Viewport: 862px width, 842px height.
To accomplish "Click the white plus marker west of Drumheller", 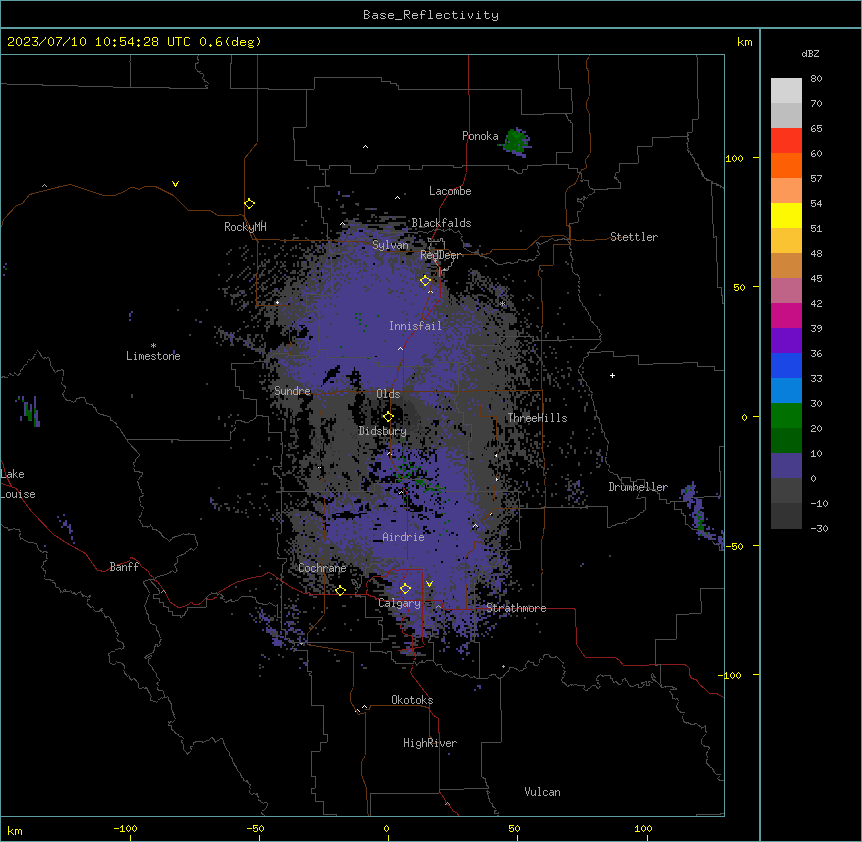I will click(x=612, y=375).
